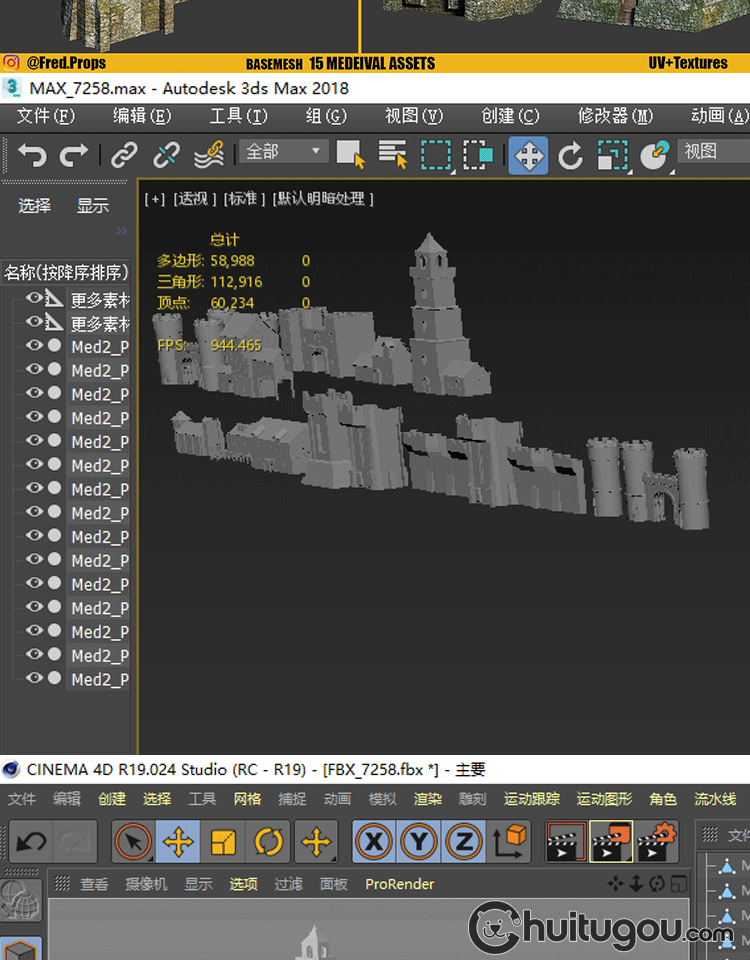Image resolution: width=750 pixels, height=960 pixels.
Task: Click the Rectangular Selection Region icon
Action: [x=436, y=155]
